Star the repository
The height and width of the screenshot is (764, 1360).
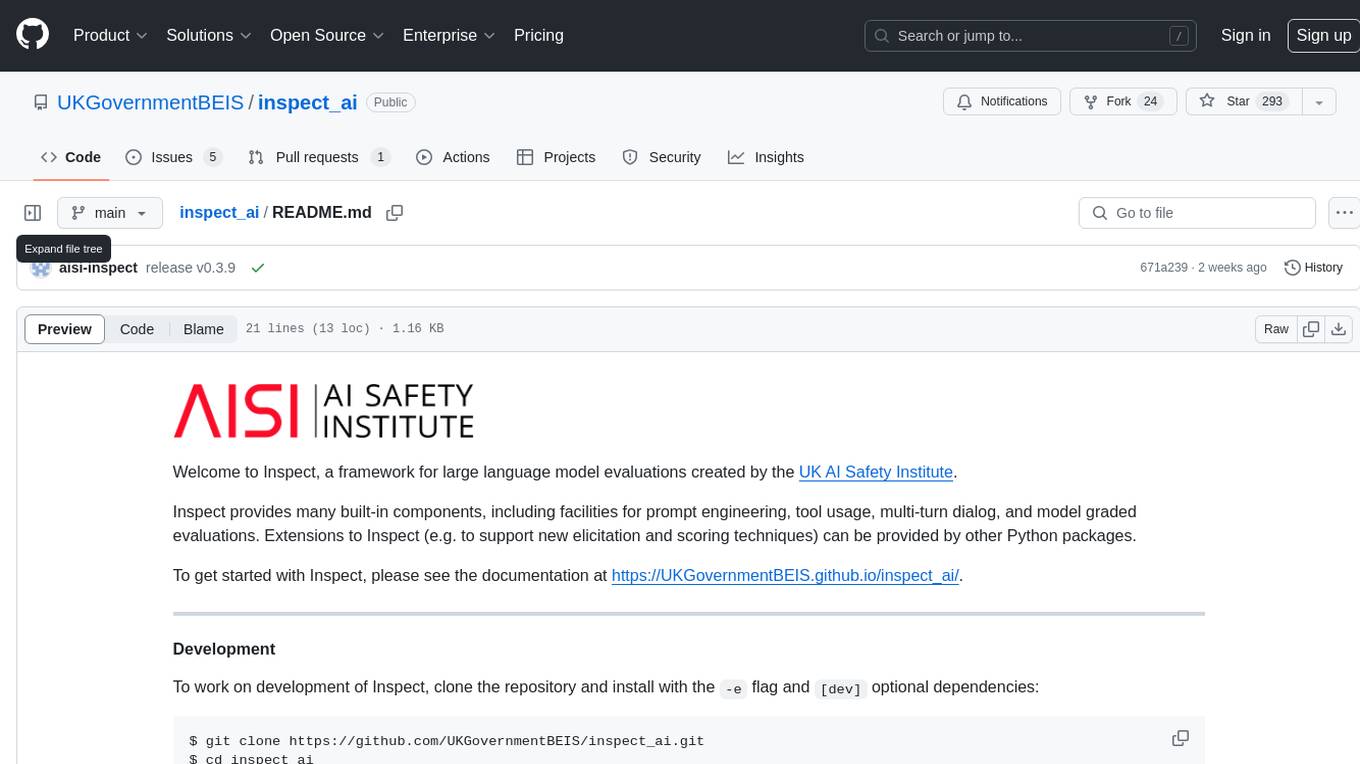coord(1243,101)
